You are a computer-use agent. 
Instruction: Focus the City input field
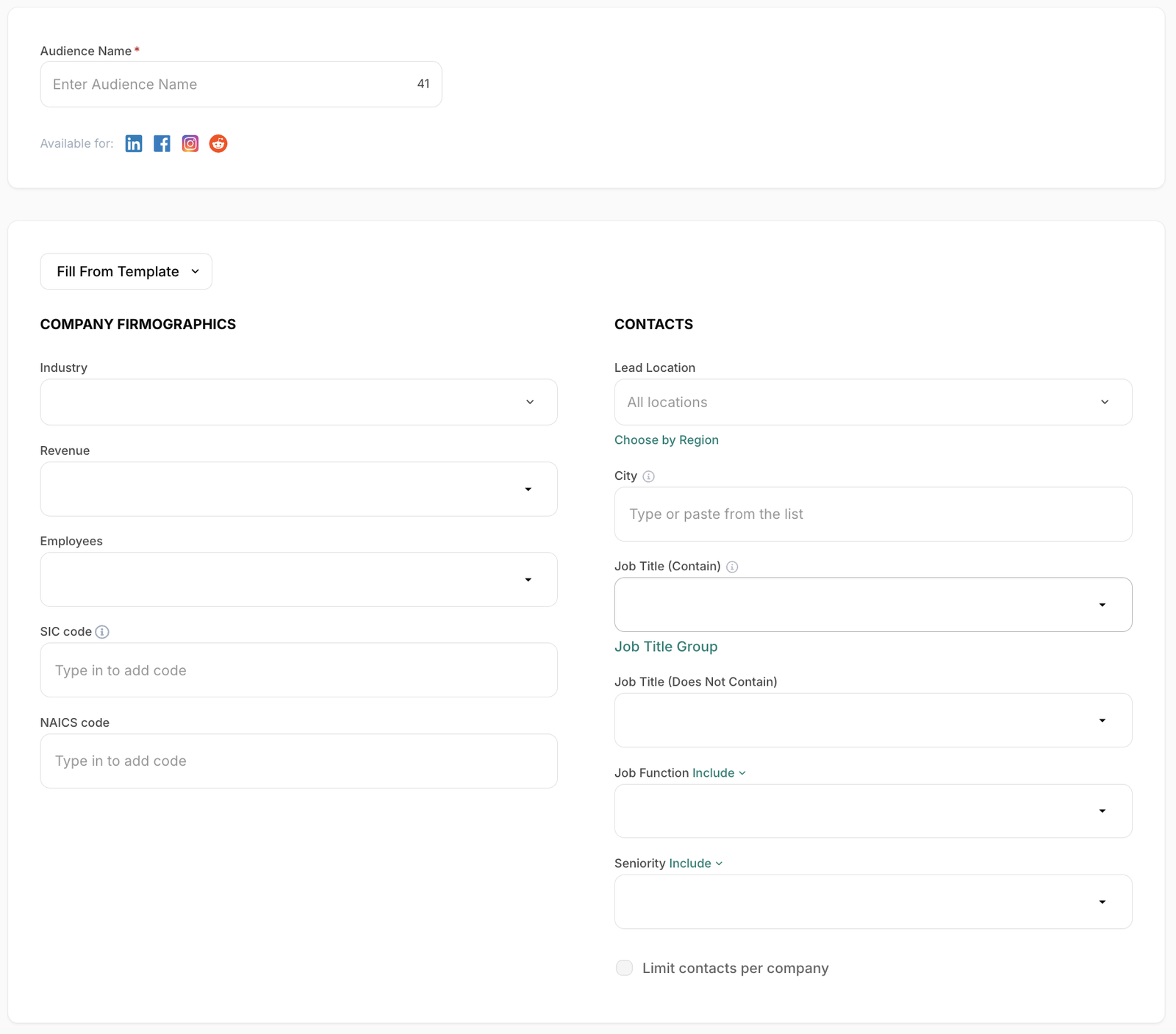coord(873,514)
